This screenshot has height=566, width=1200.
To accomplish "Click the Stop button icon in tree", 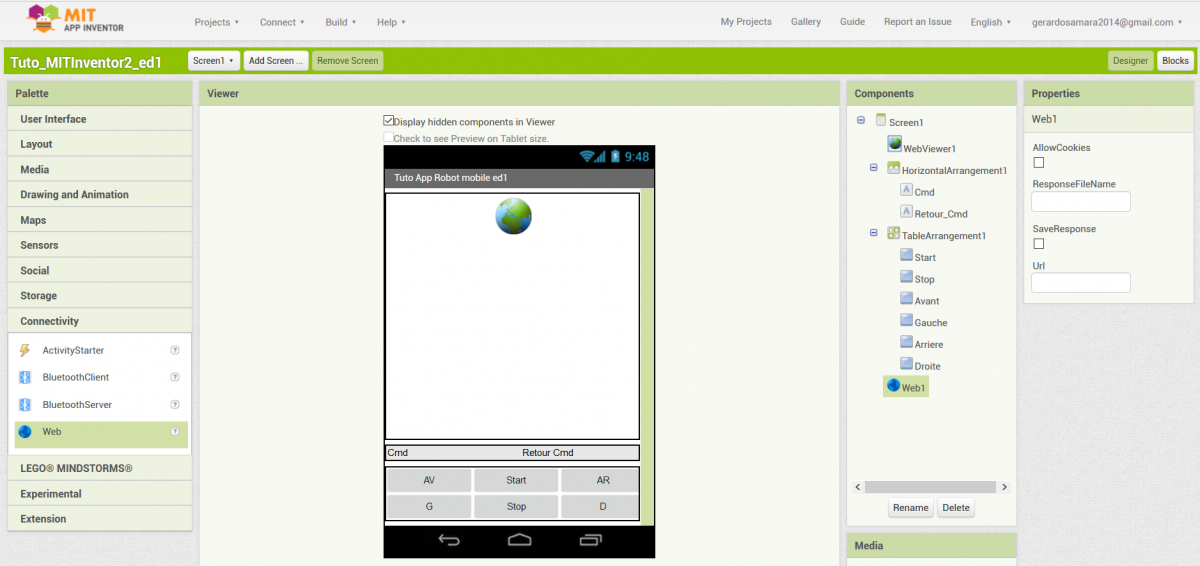I will pyautogui.click(x=906, y=277).
